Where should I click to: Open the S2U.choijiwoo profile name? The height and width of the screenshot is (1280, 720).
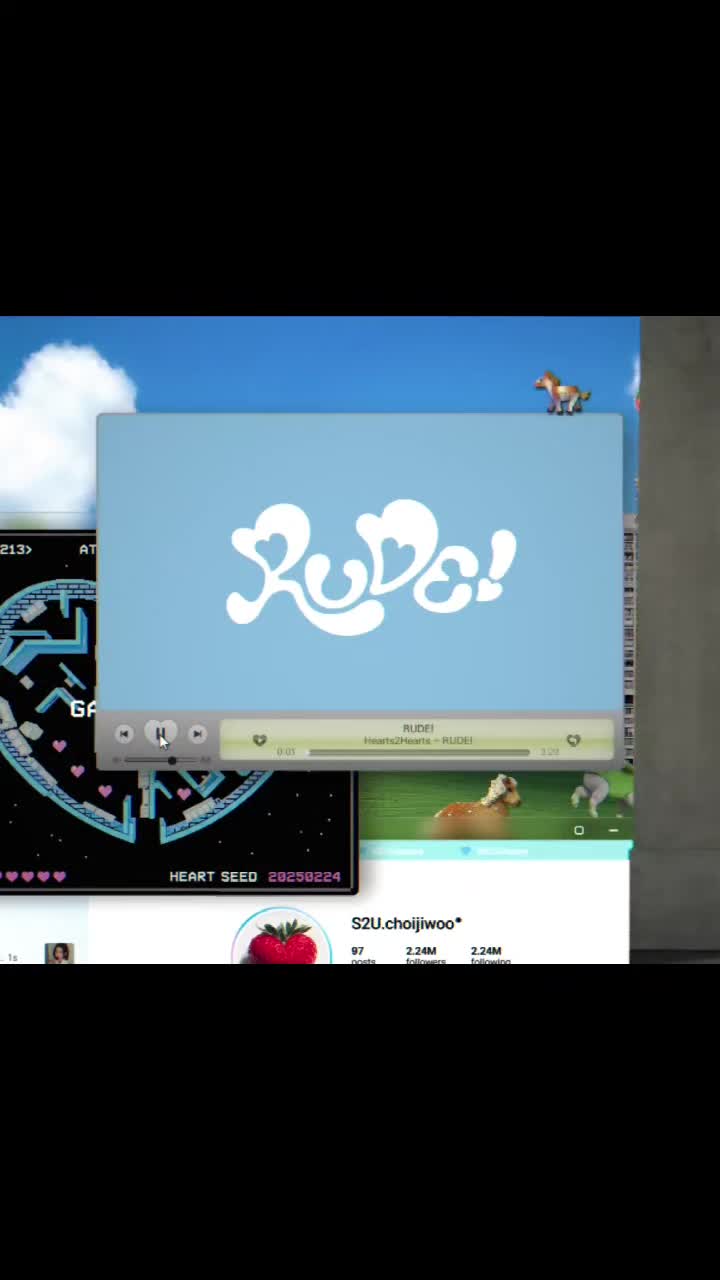pyautogui.click(x=406, y=923)
